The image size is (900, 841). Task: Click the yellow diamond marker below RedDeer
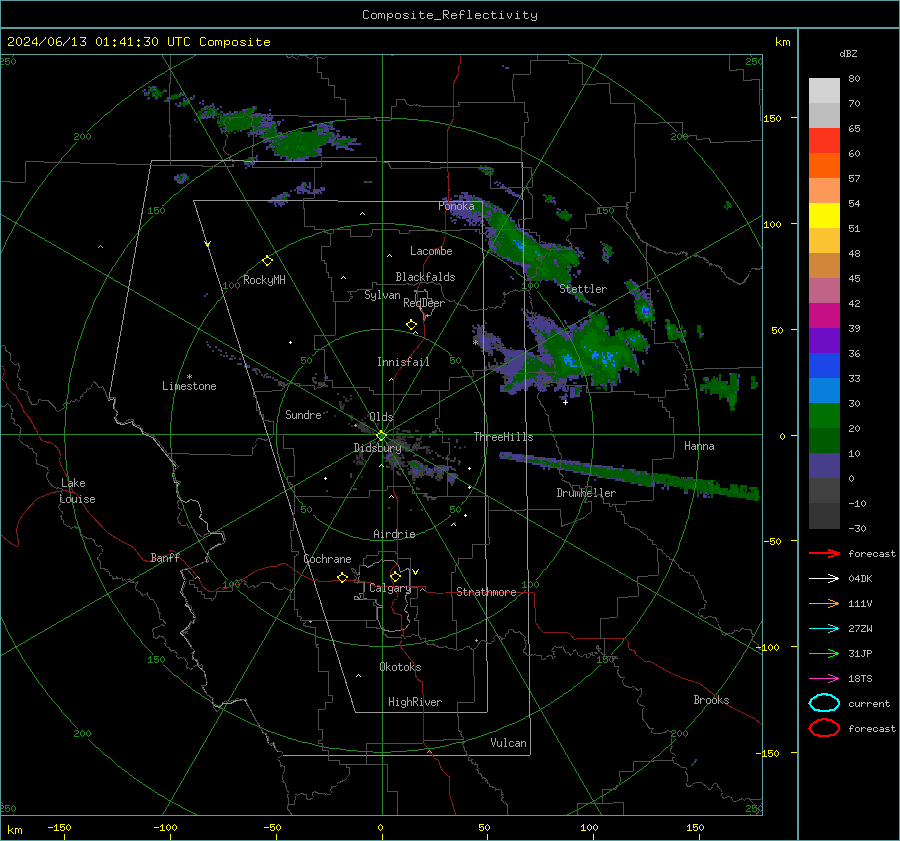tap(412, 325)
